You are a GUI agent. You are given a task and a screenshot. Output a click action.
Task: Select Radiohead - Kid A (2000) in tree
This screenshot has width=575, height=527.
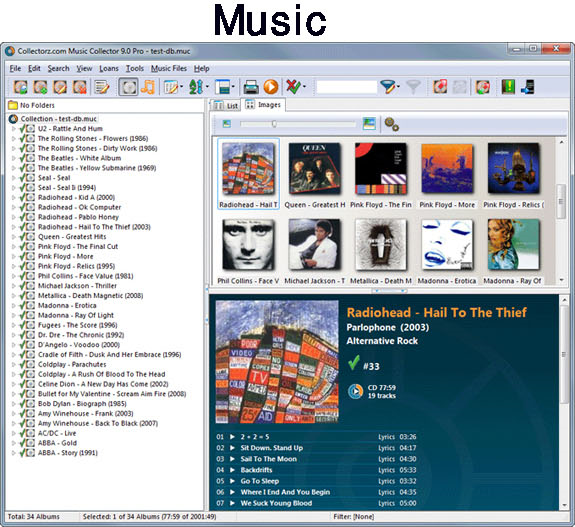76,197
